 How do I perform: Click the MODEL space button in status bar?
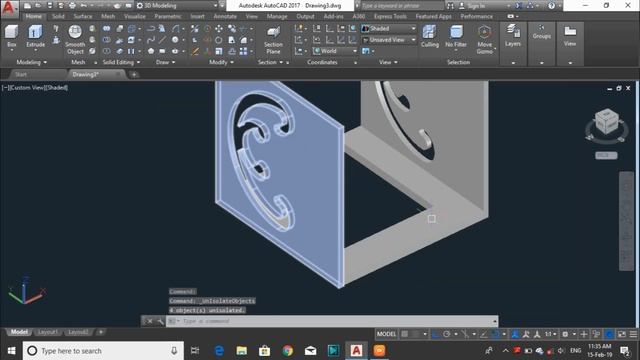tap(386, 334)
